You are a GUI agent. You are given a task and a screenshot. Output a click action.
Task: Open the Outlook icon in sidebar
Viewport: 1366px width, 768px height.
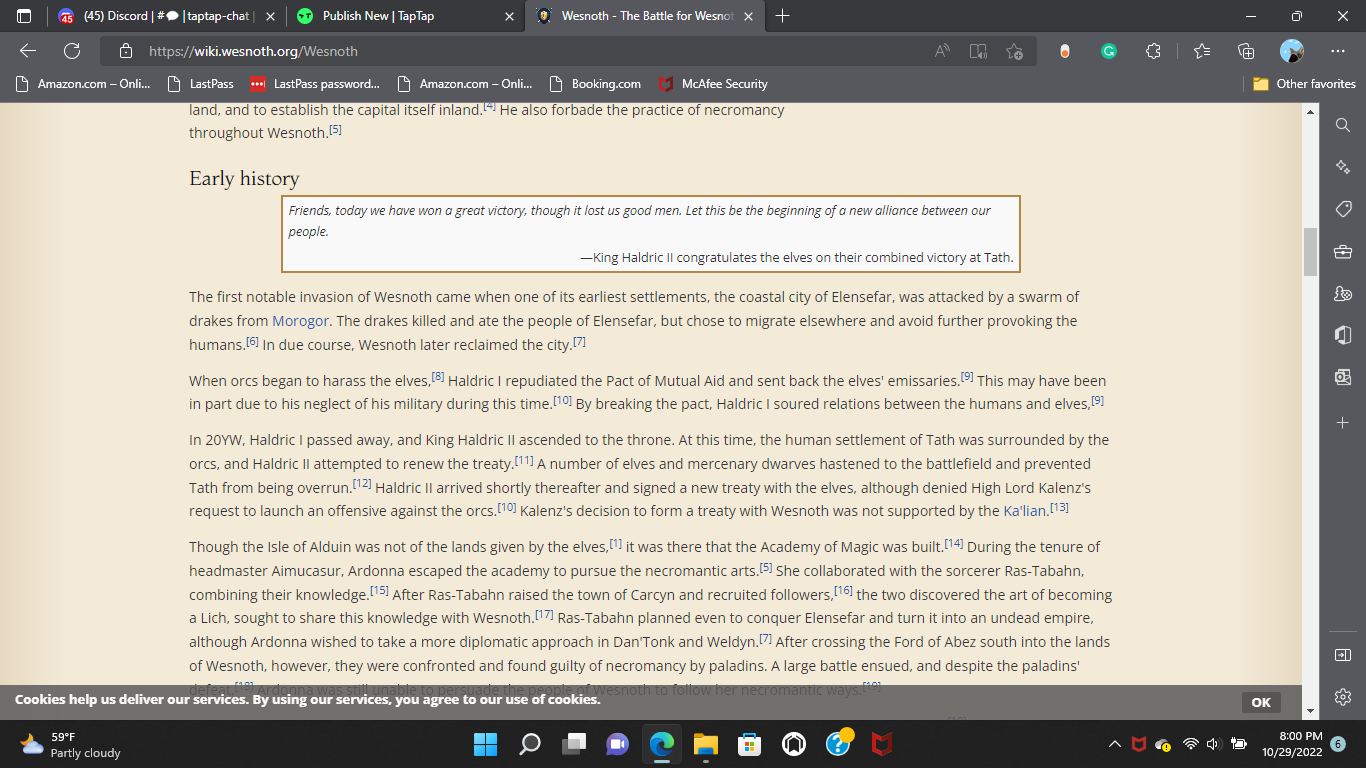(x=1343, y=377)
